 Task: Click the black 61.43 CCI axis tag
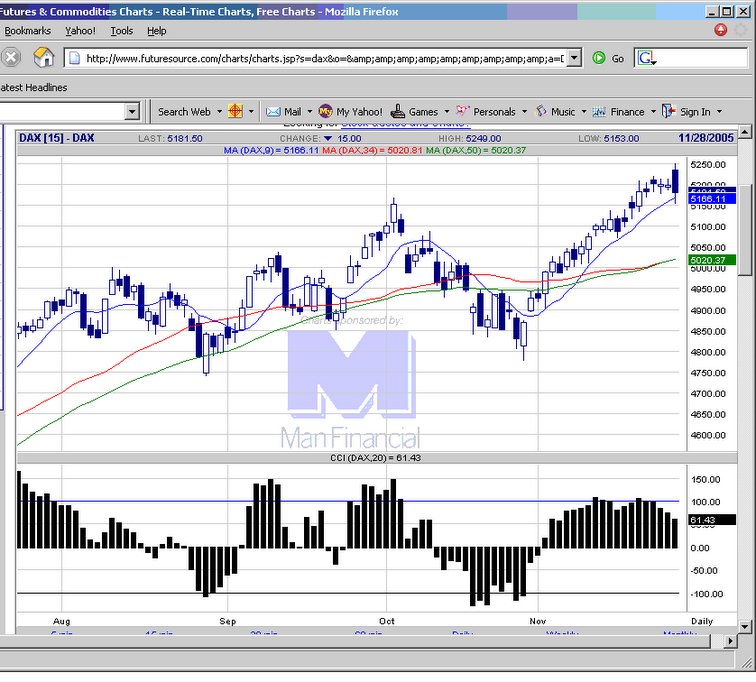(x=713, y=520)
